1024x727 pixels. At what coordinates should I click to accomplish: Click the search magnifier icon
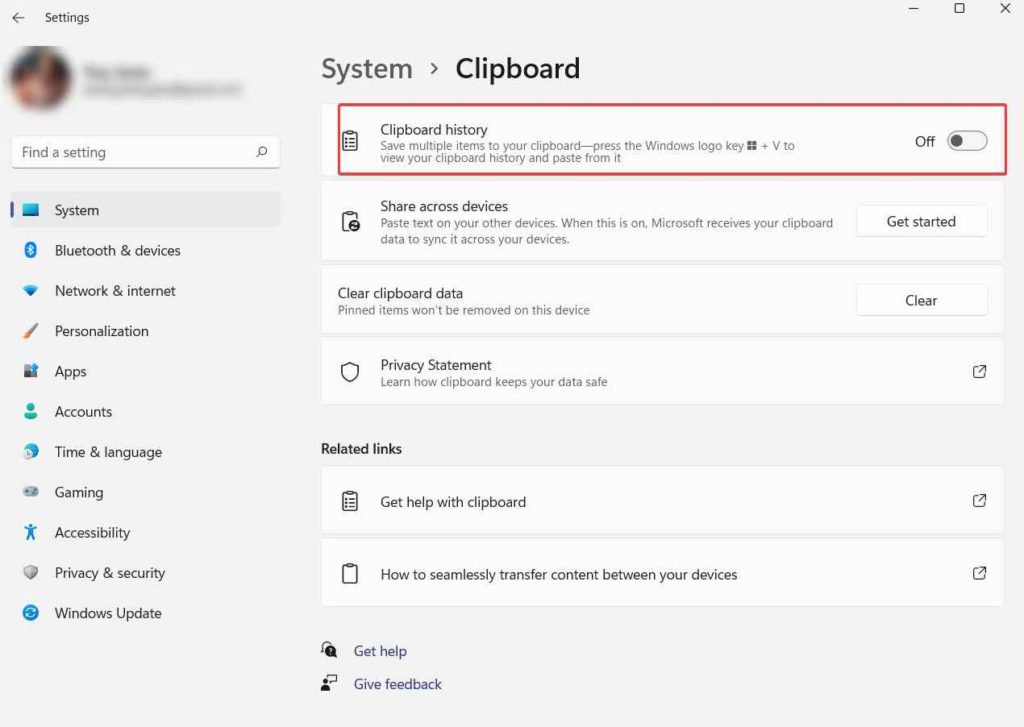pos(261,152)
